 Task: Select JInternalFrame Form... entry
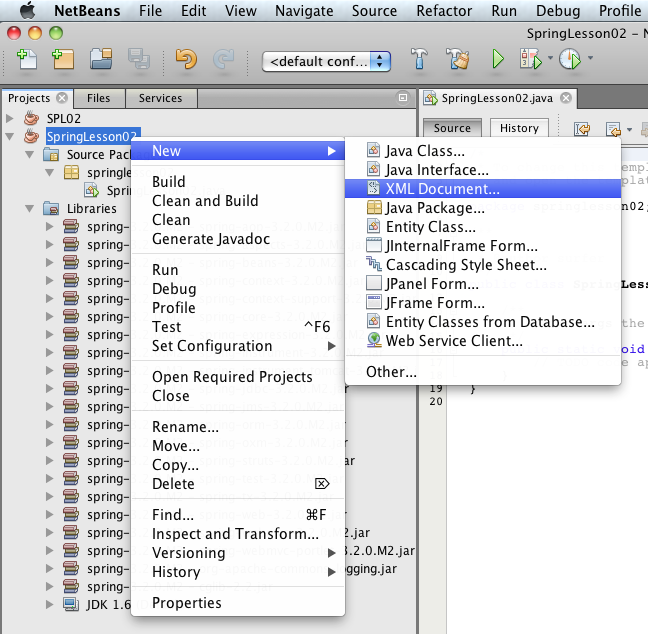(483, 245)
